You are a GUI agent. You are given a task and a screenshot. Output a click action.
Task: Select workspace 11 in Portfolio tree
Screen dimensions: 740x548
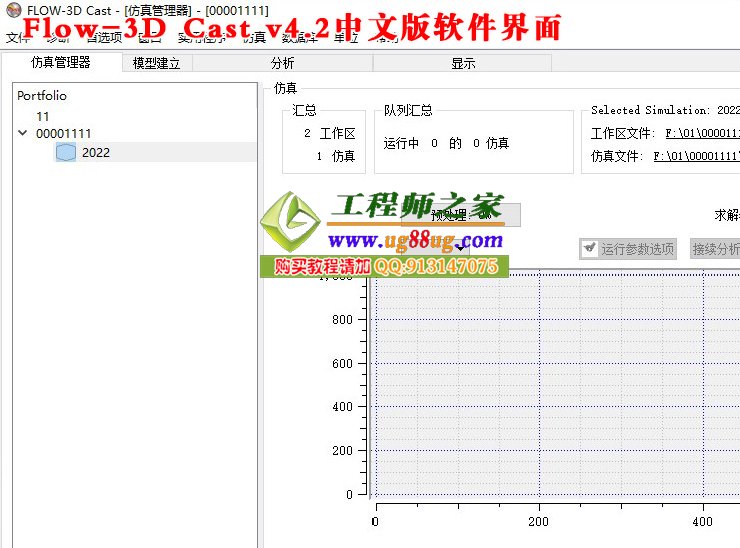[x=42, y=116]
